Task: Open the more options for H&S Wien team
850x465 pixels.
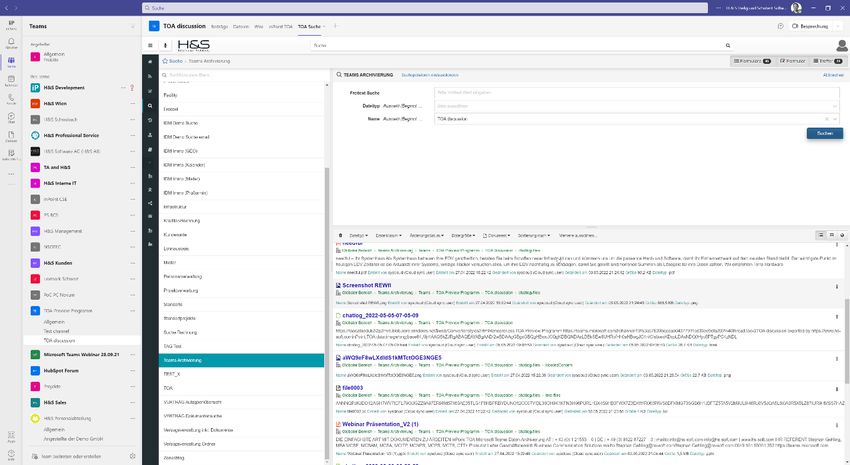Action: pos(133,104)
